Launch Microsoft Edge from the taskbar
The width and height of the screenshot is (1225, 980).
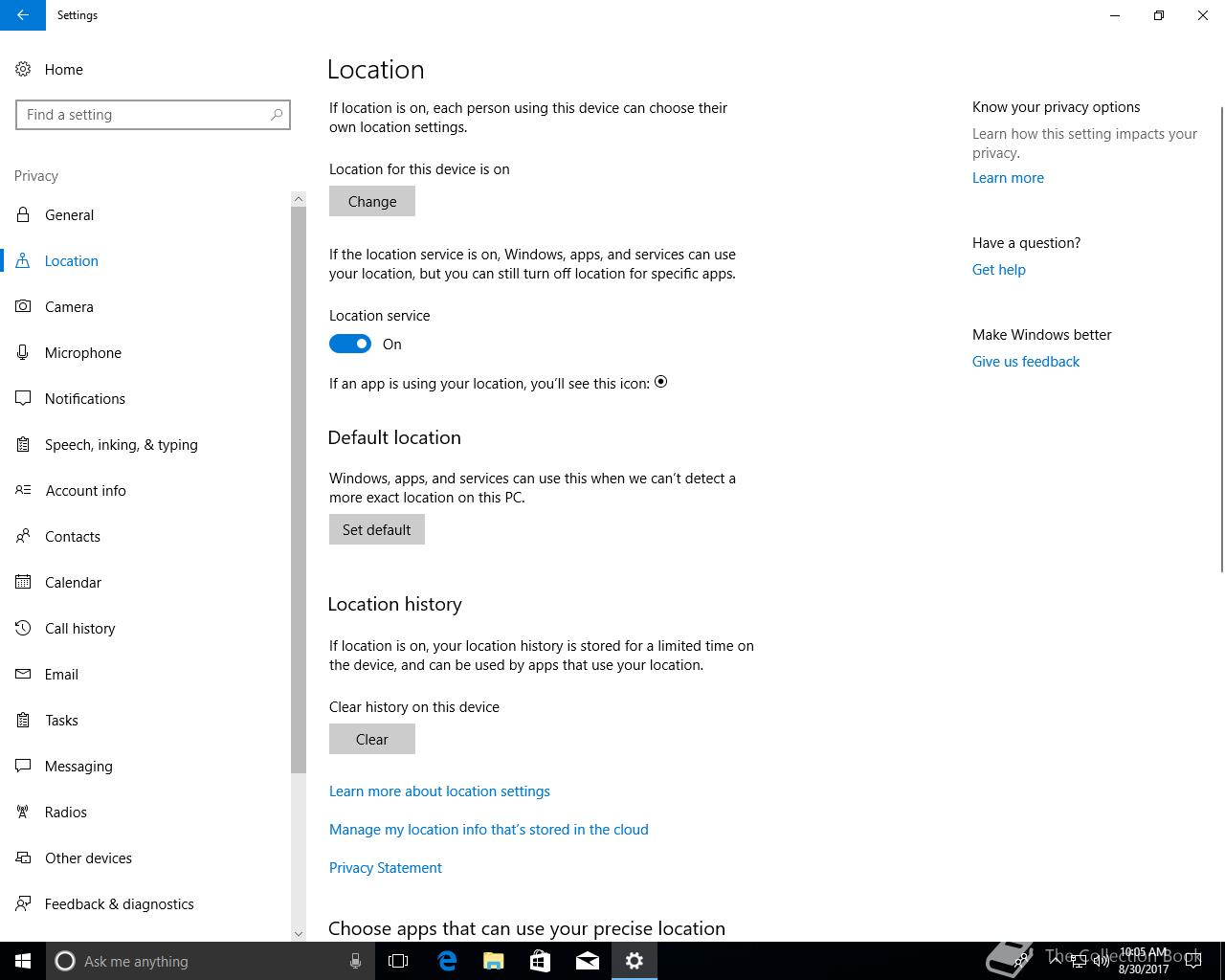pos(447,961)
